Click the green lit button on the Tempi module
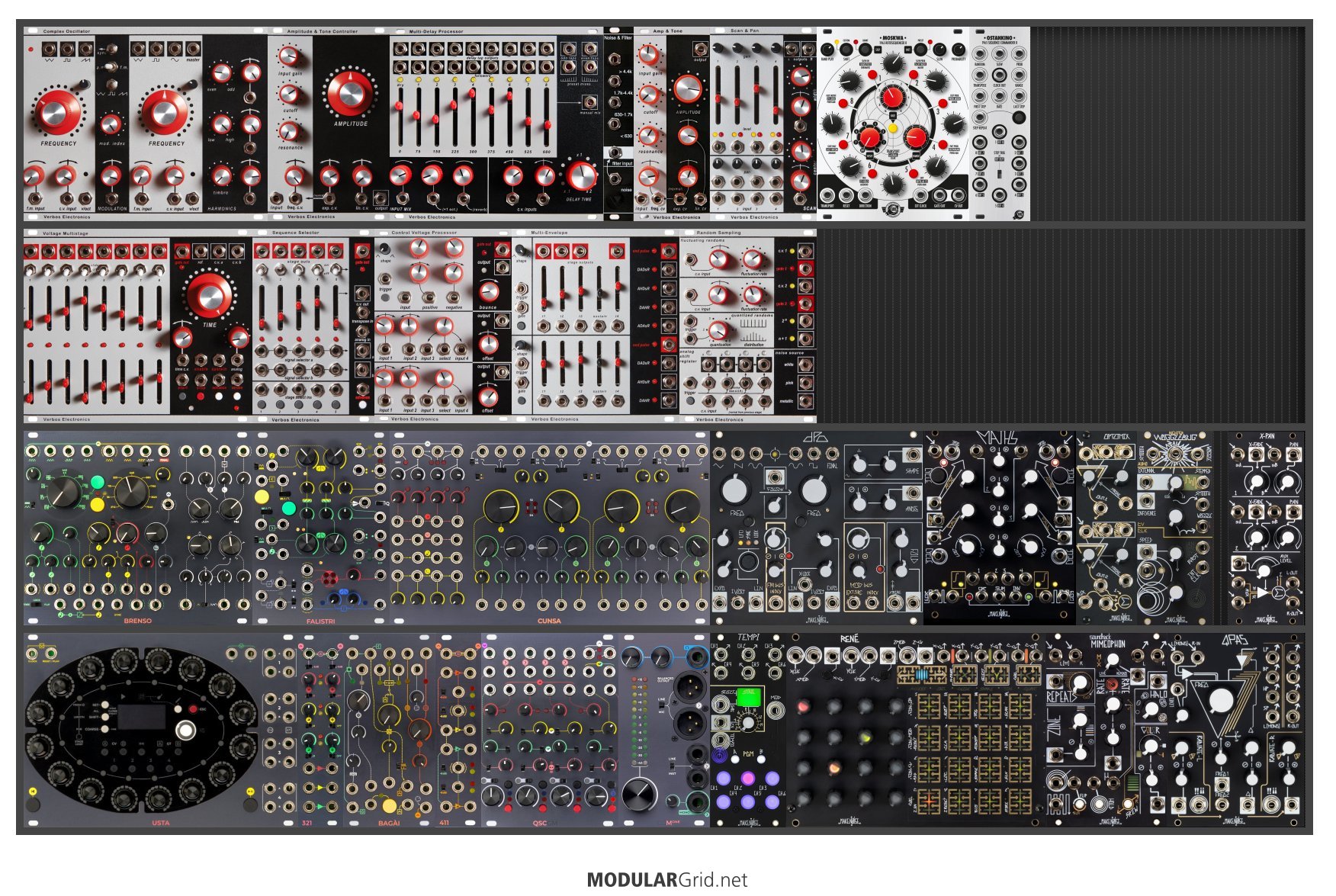Viewport: 1336px width, 896px height. click(748, 696)
